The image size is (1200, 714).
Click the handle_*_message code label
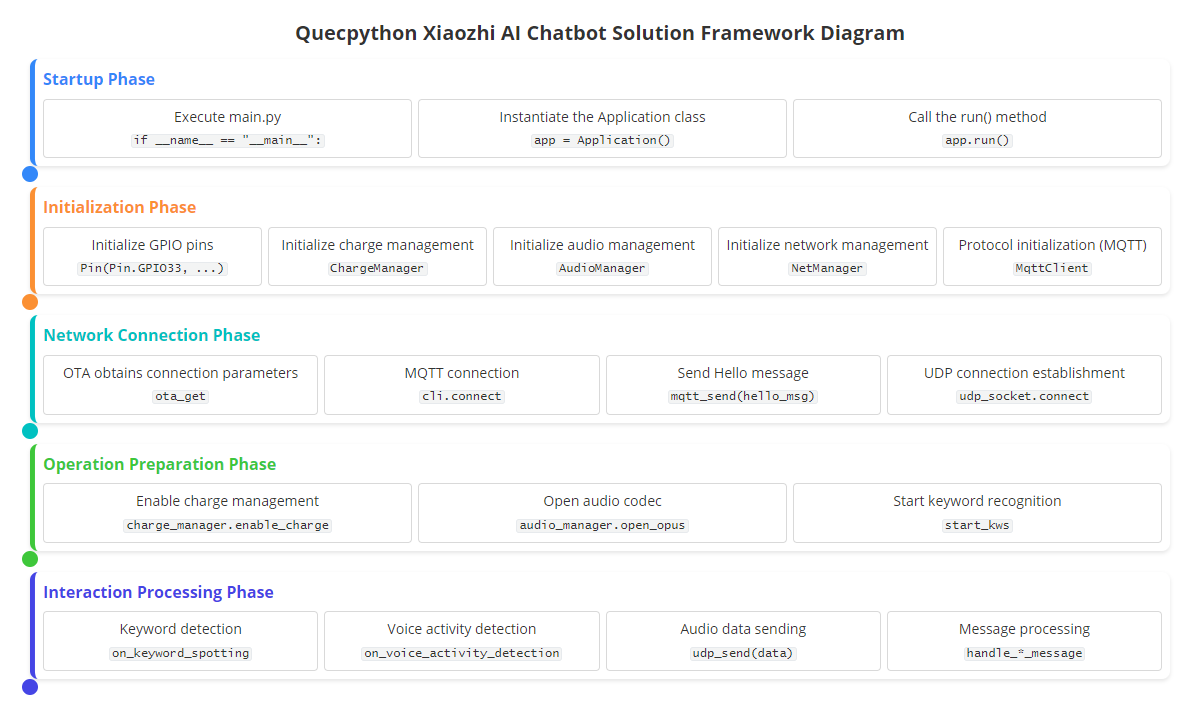coord(1024,653)
